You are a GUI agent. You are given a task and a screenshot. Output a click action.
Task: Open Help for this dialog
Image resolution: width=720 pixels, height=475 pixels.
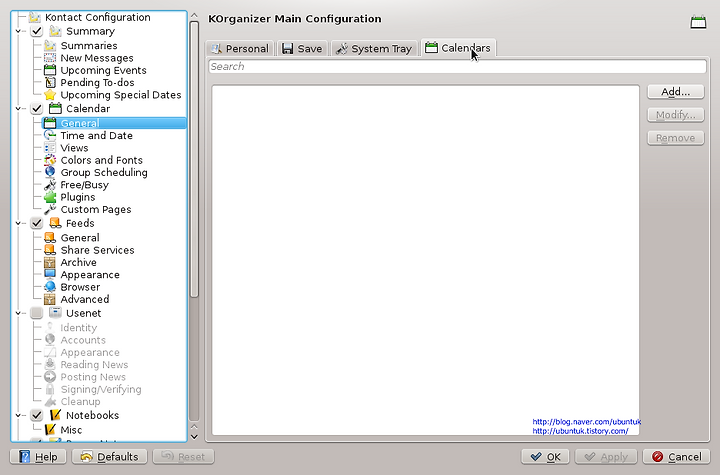[38, 457]
